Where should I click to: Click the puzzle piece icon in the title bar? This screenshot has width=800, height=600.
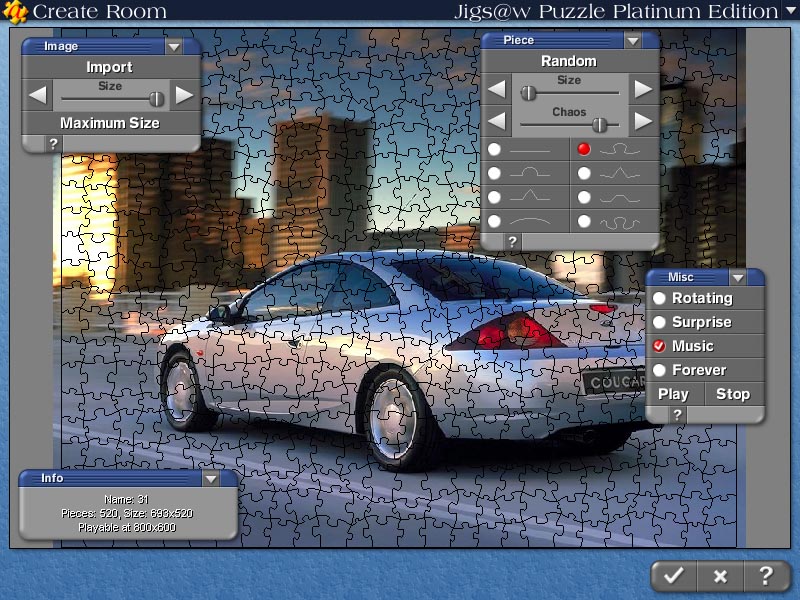pyautogui.click(x=14, y=11)
